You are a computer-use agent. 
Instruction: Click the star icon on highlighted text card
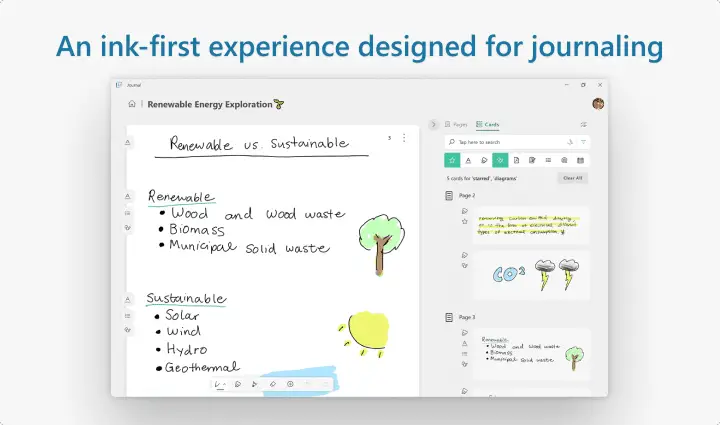465,221
